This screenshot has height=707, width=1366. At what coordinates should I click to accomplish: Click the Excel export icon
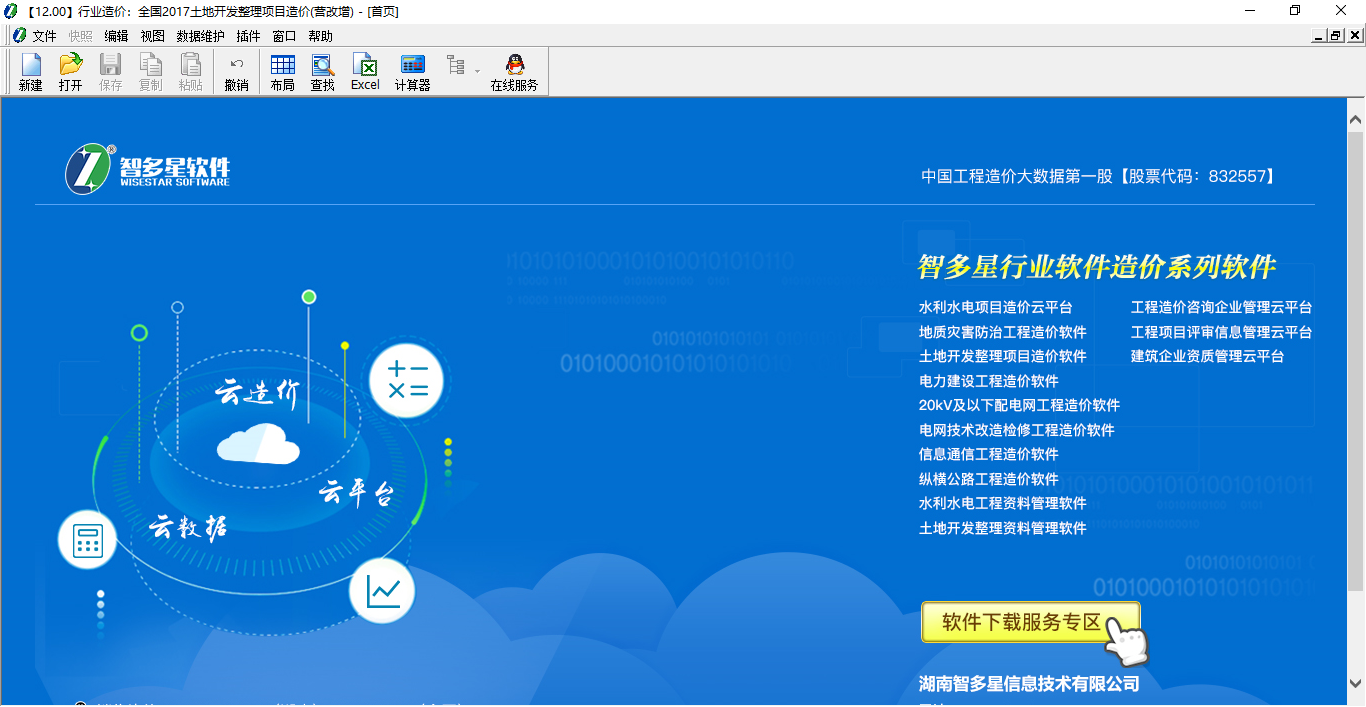[365, 72]
